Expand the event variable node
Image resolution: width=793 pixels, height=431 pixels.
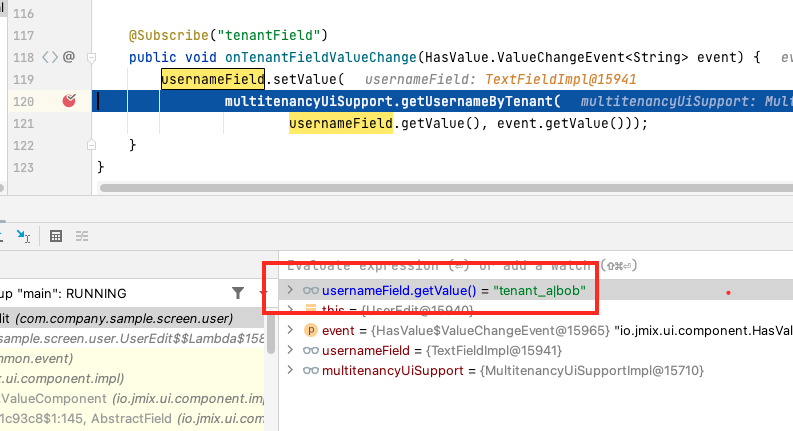click(290, 330)
